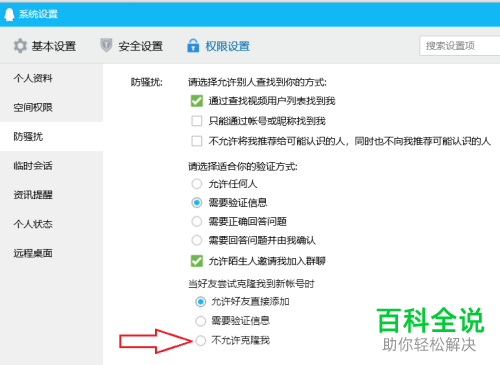Uncheck 通过查找视频用户列表找到我

[x=197, y=101]
